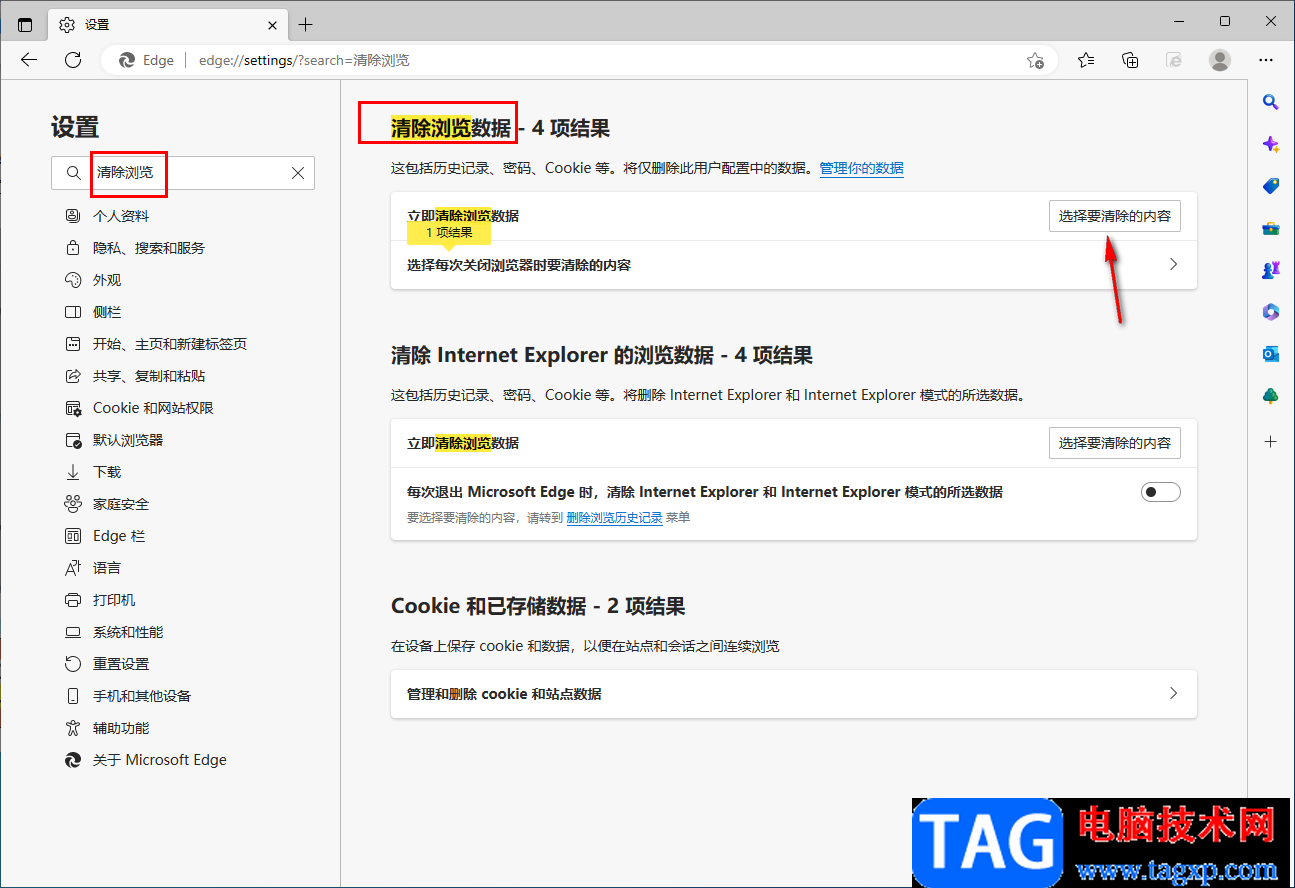Screen dimensions: 1295x888
Task: Close the 设置 tab
Action: pos(273,24)
